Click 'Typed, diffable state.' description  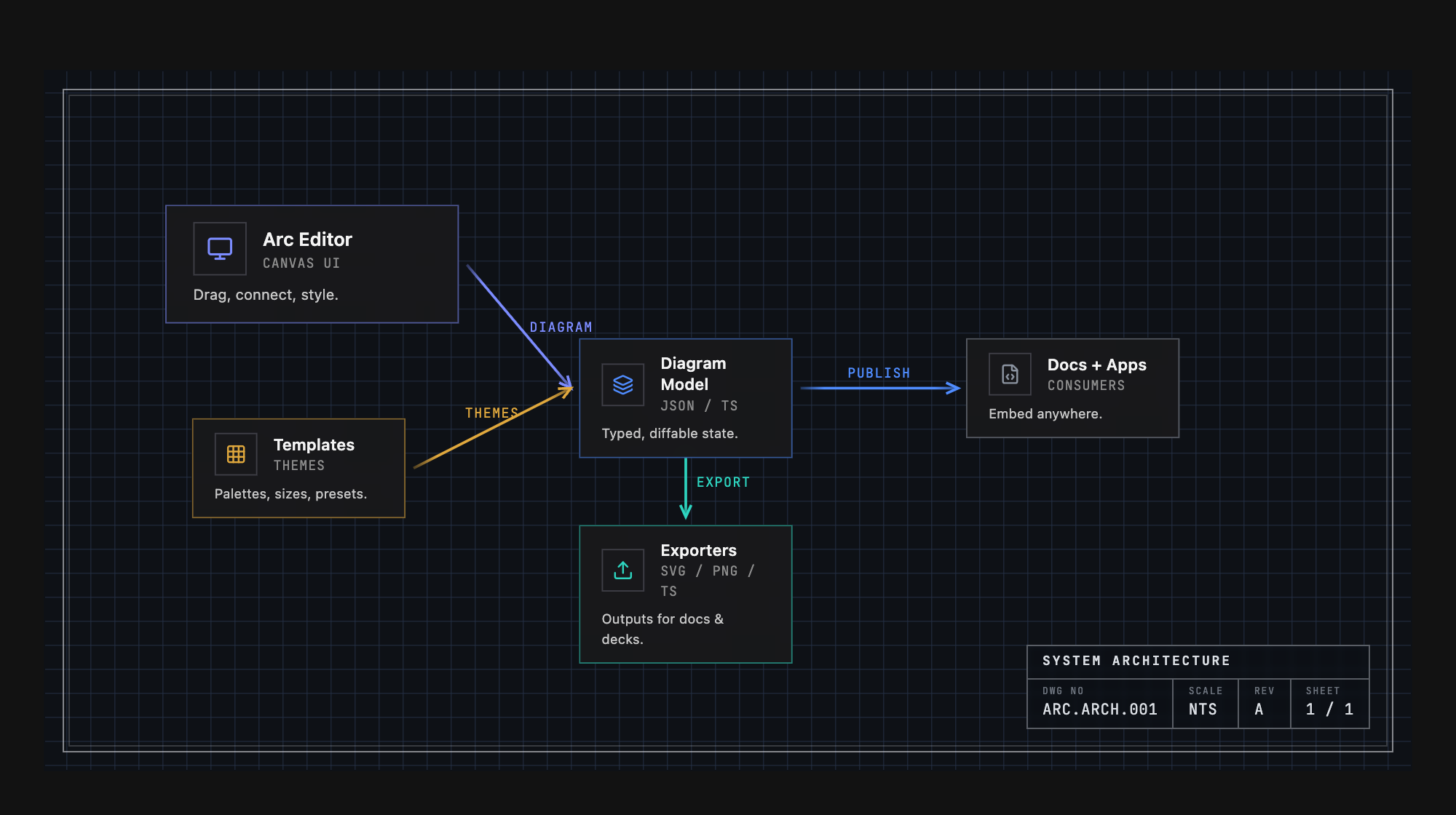tap(670, 434)
